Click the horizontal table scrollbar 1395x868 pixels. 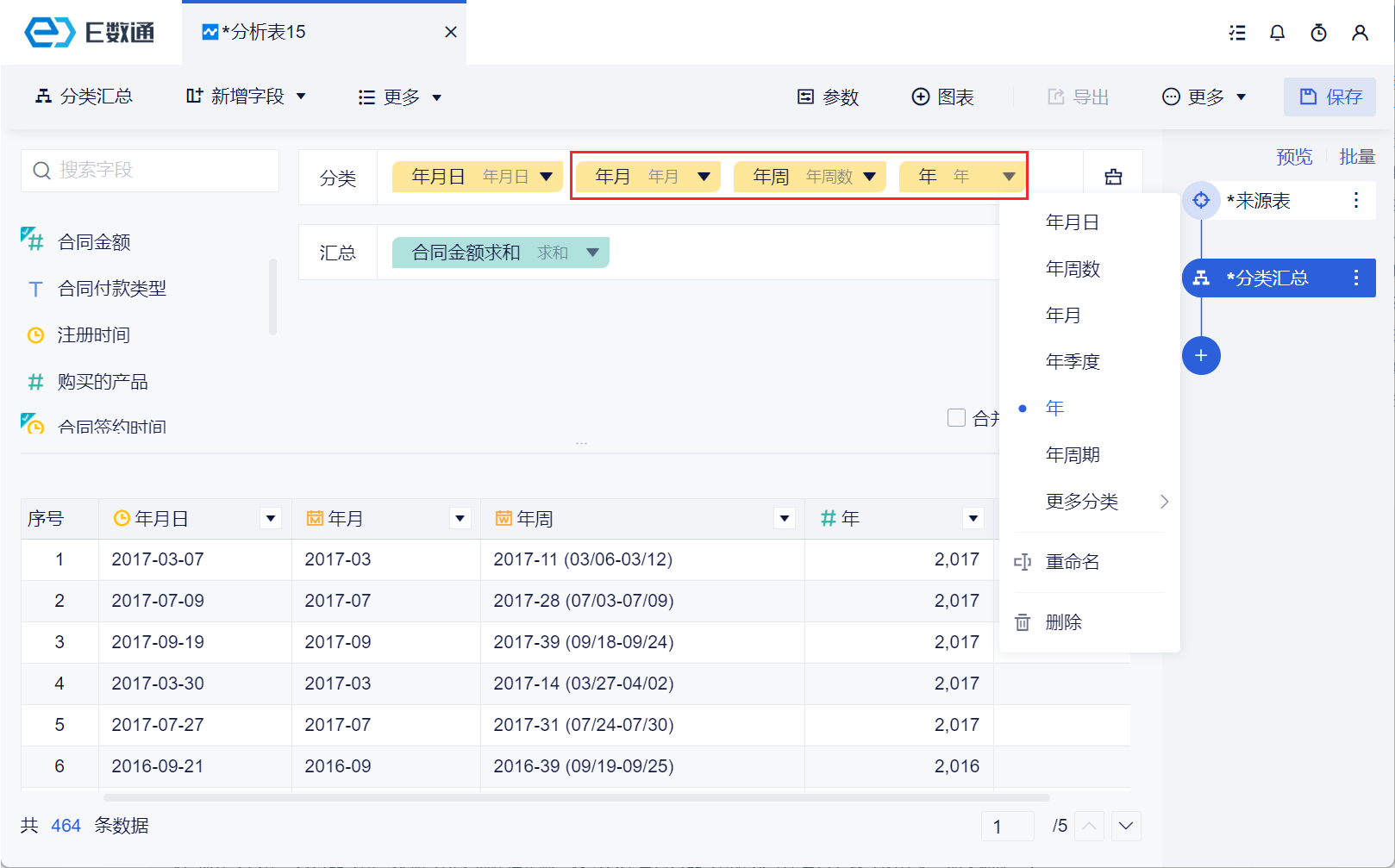tap(576, 797)
